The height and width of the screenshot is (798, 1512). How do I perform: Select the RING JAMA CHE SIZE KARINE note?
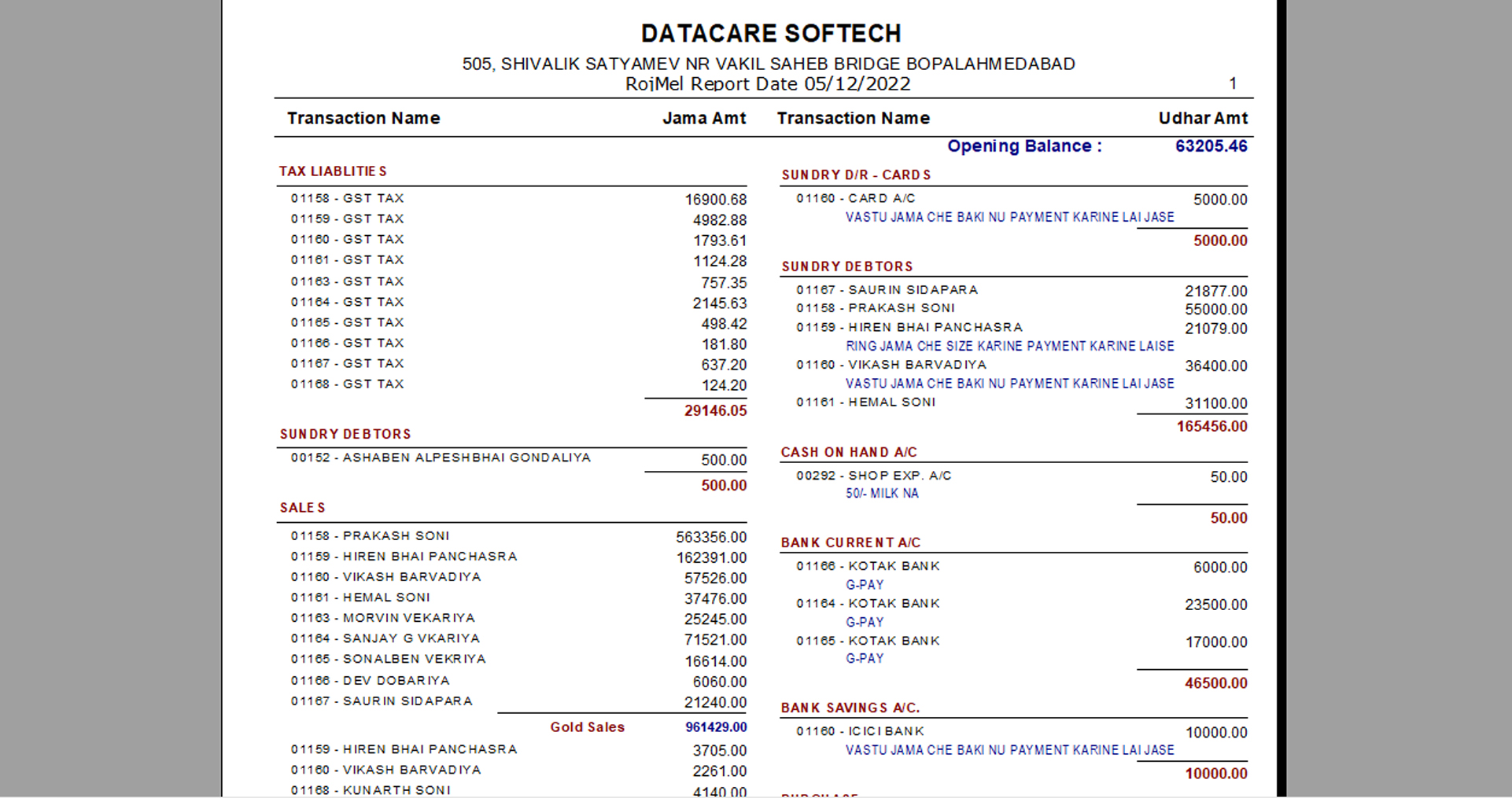1010,346
